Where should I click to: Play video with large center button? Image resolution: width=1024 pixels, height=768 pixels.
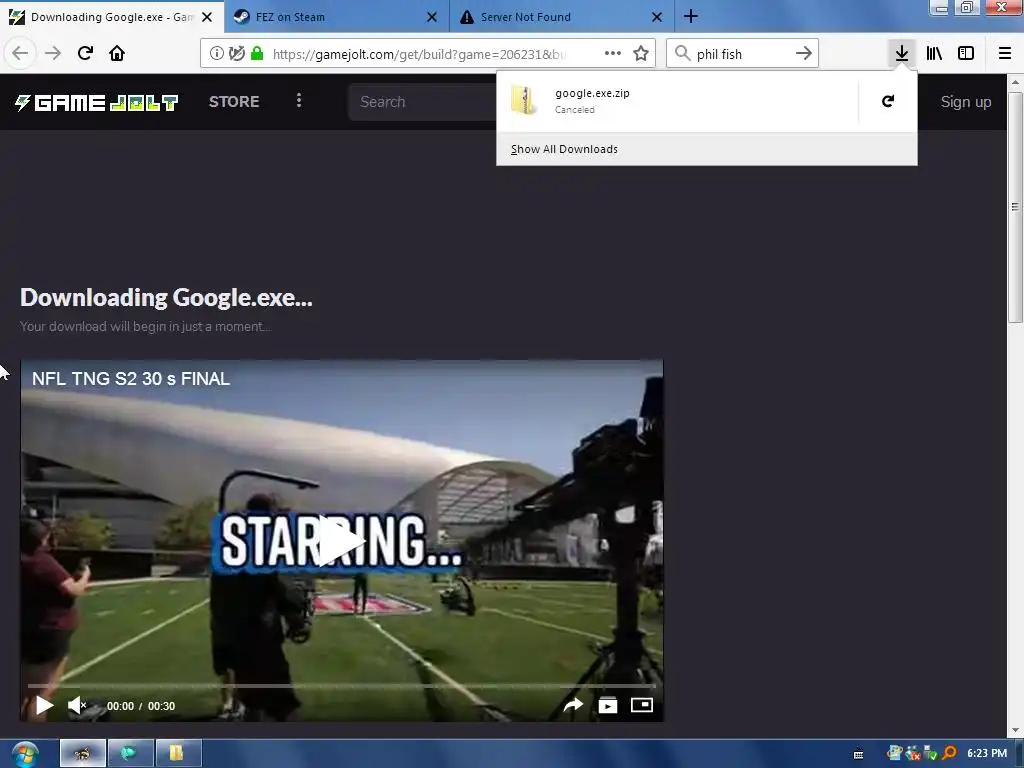[x=342, y=541]
